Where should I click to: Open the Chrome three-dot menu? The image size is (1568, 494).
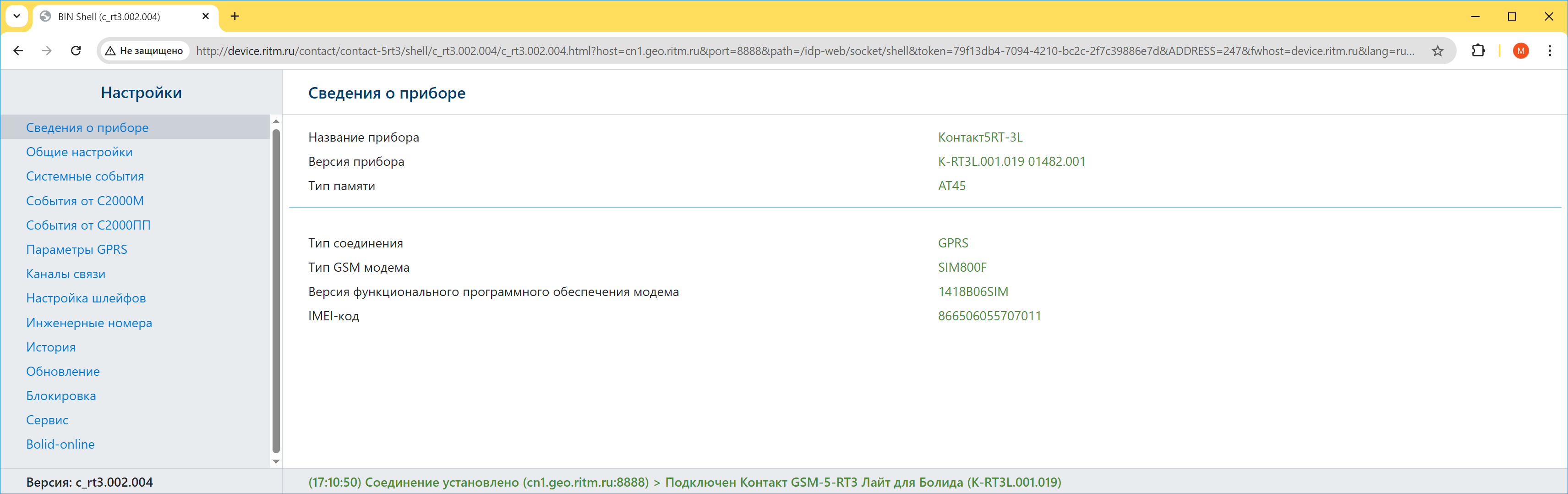1550,50
